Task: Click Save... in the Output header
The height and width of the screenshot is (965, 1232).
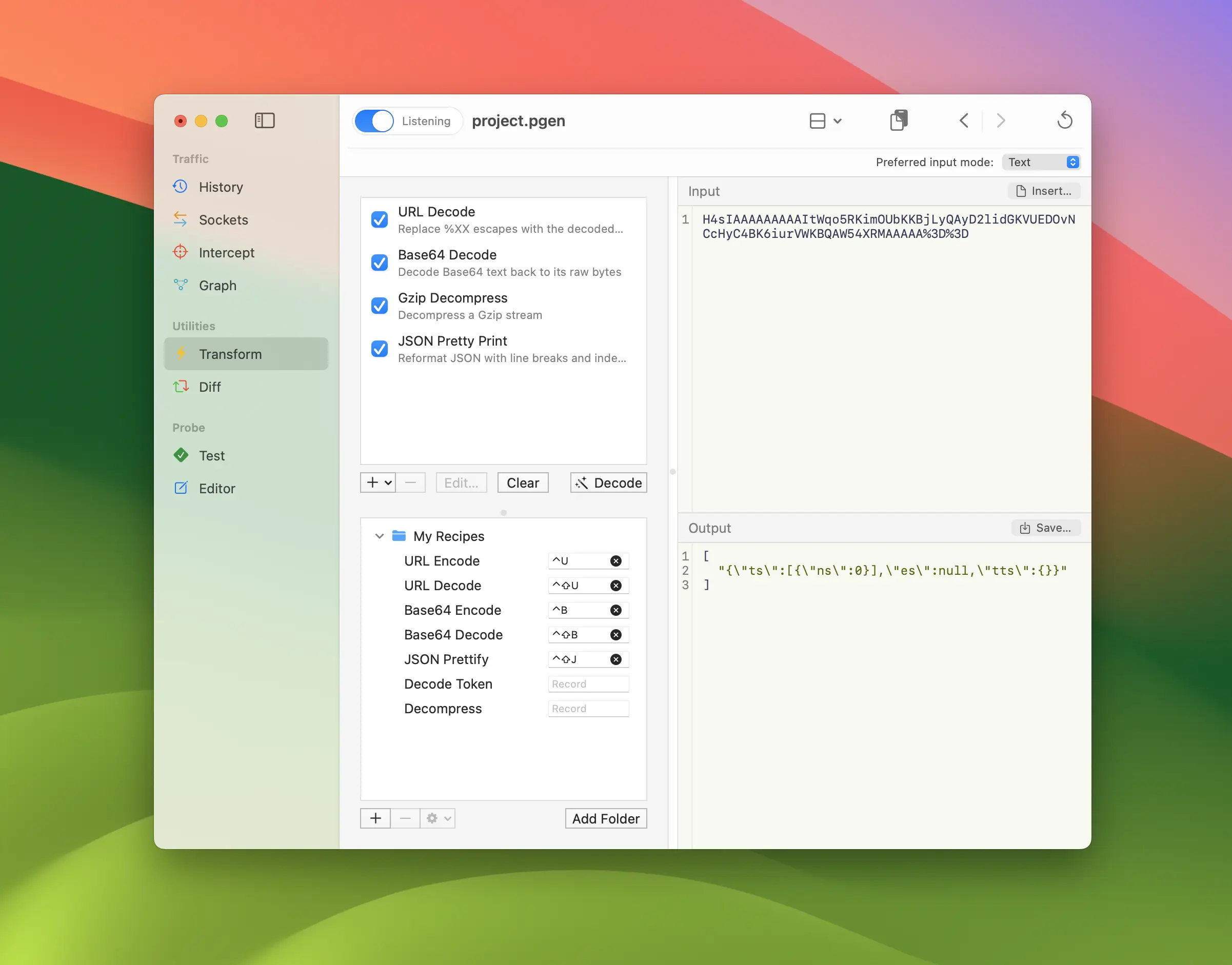Action: [x=1045, y=528]
